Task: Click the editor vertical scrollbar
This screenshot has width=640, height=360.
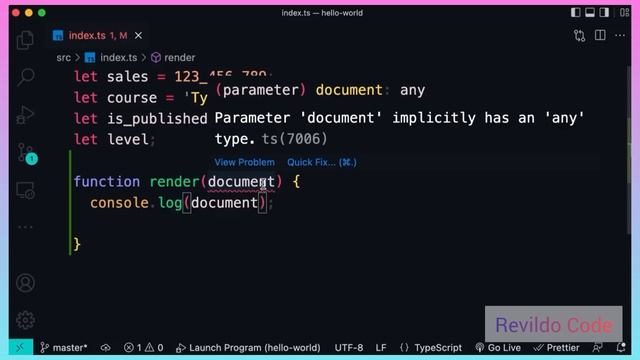Action: (628, 151)
